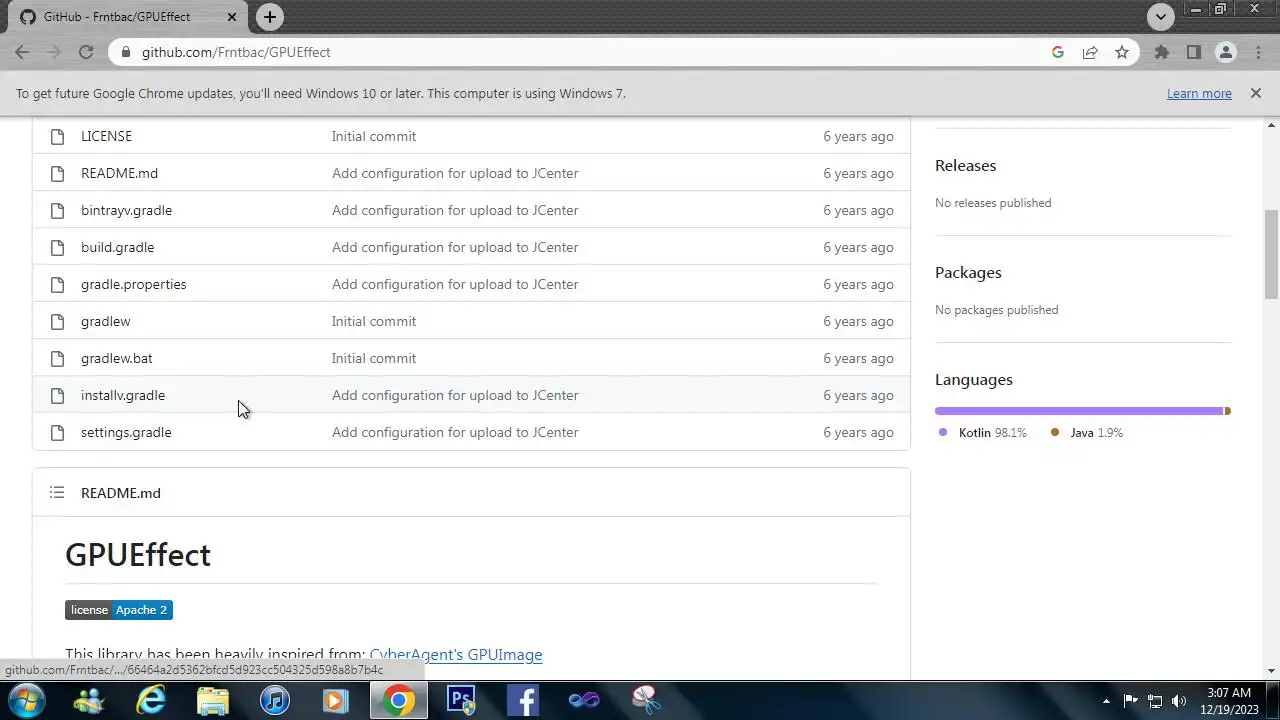Click the purple Kotlin language bar
Viewport: 1280px width, 720px height.
tap(1079, 411)
